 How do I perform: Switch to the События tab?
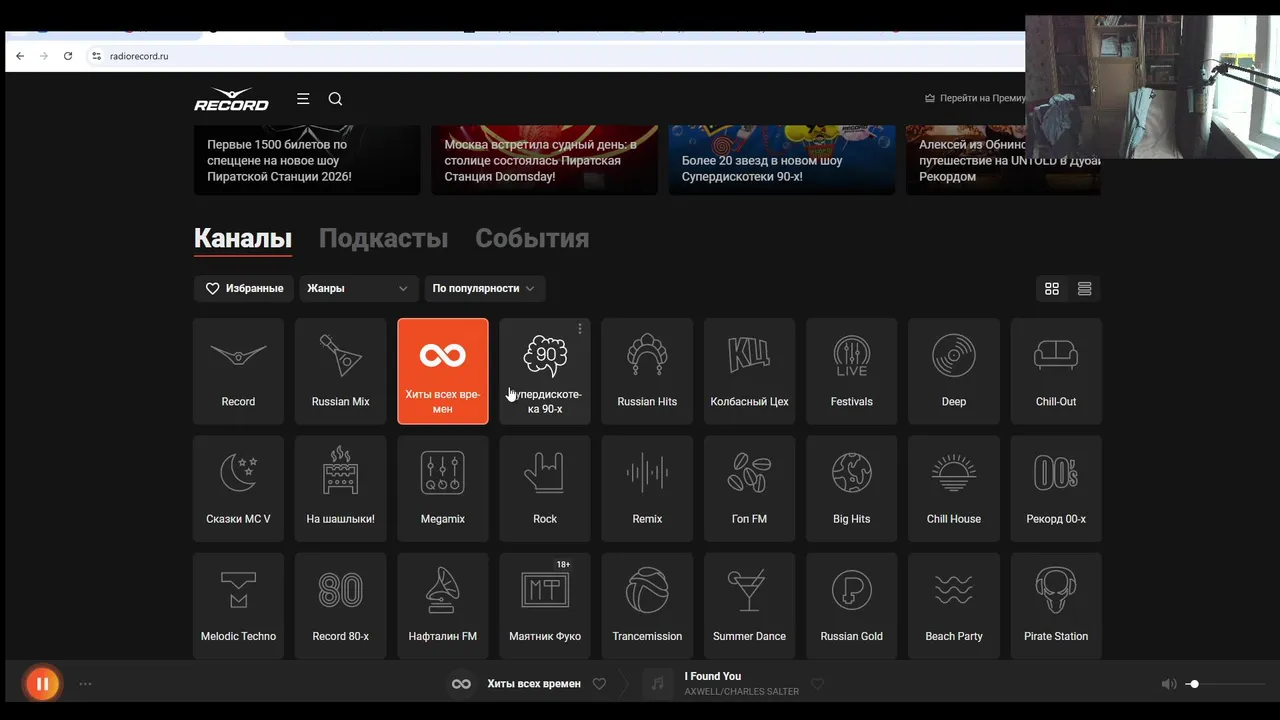[532, 239]
